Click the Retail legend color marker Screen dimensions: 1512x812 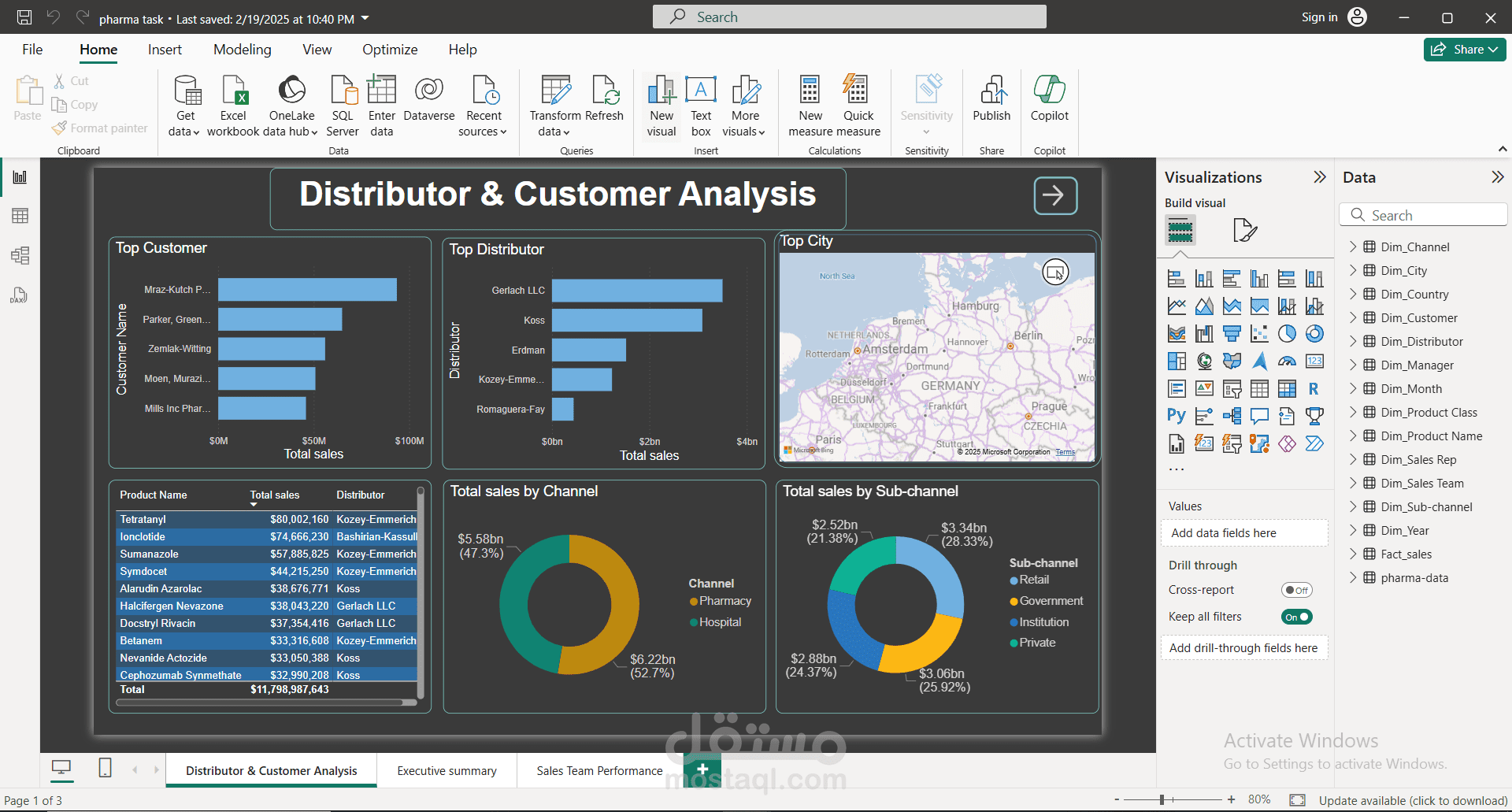(x=1014, y=580)
